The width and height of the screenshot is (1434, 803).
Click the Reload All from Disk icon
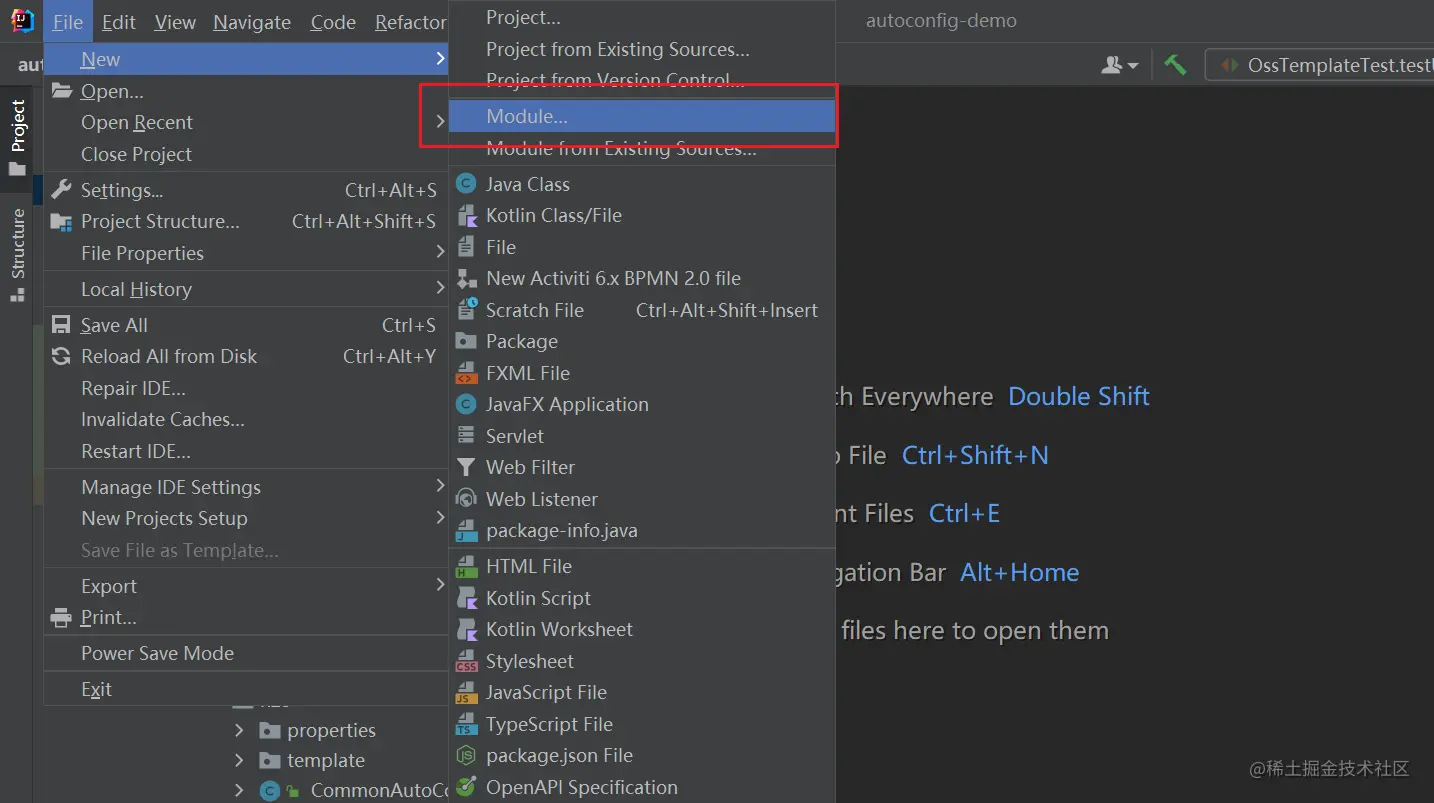(x=62, y=356)
